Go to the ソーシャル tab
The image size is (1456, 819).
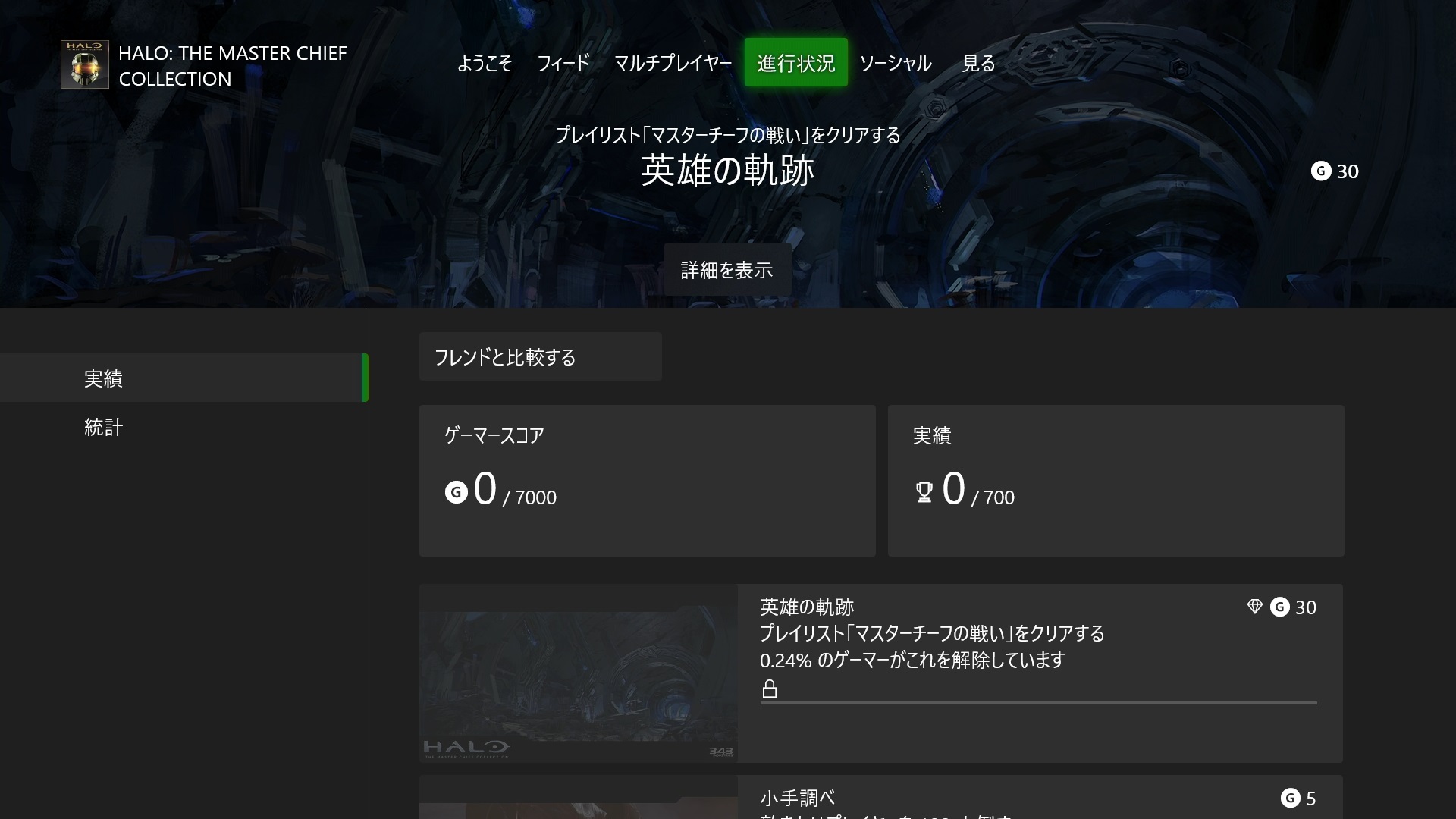(896, 63)
